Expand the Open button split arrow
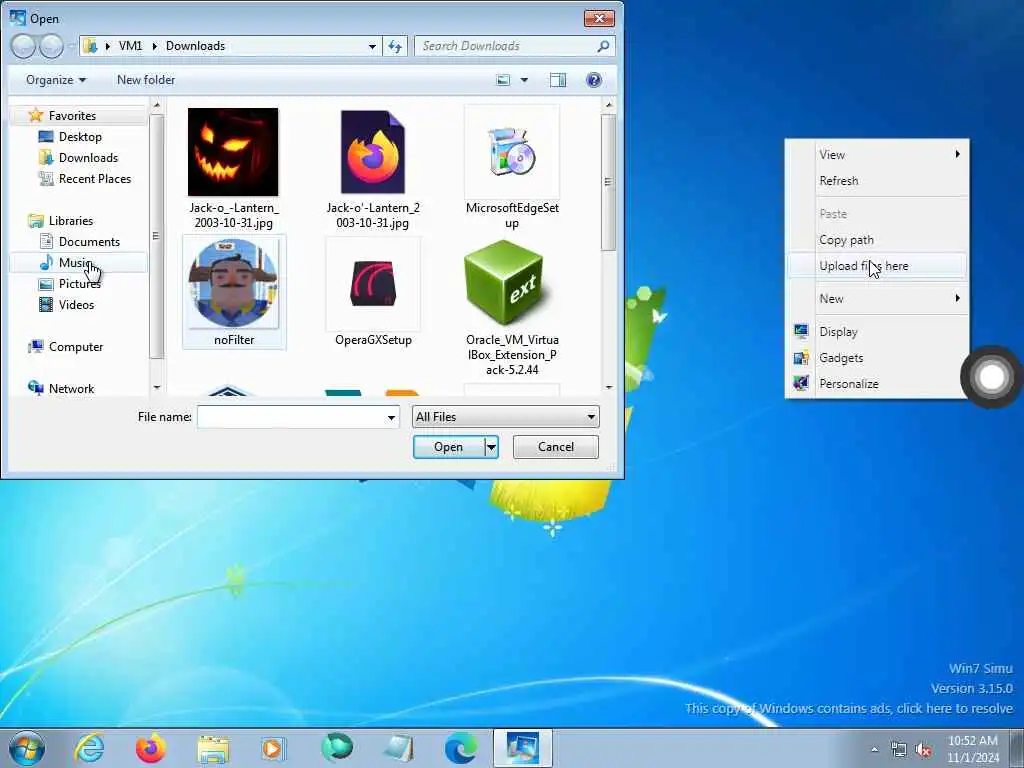 point(491,447)
